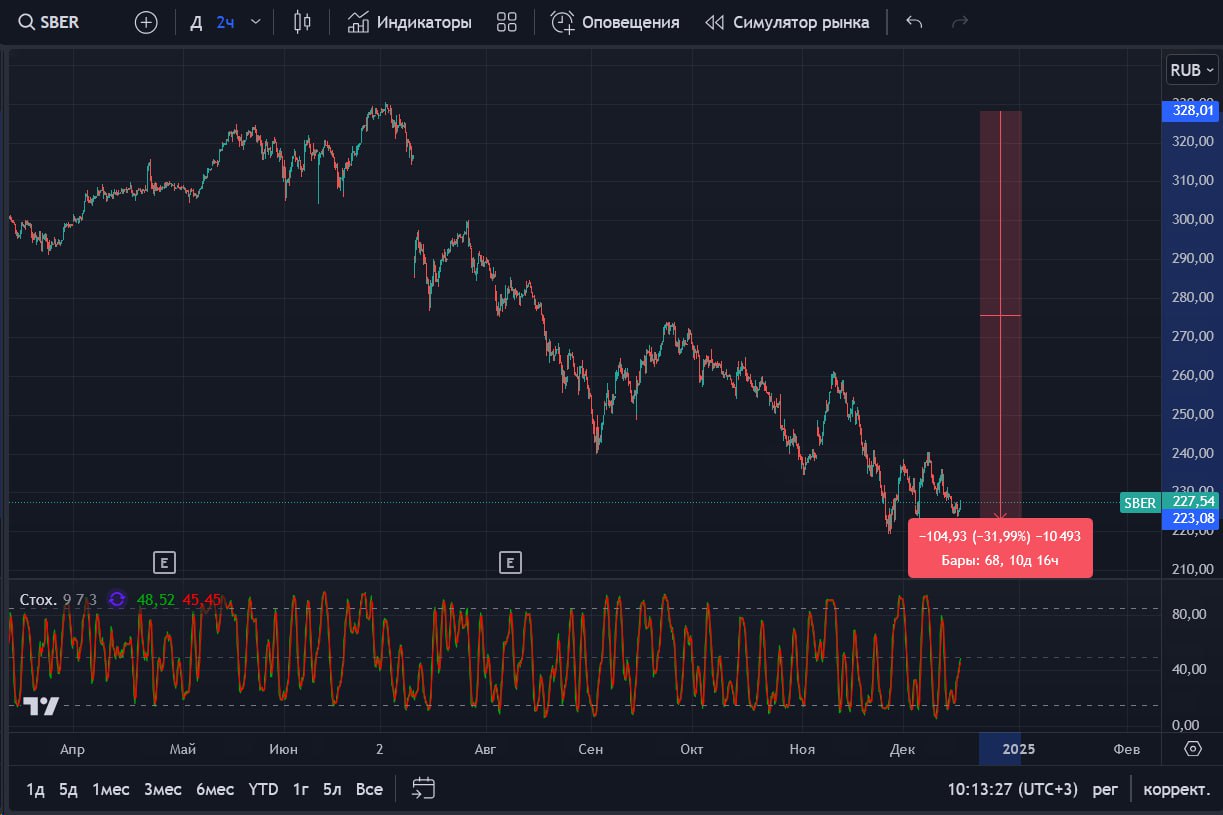Viewport: 1223px width, 815px height.
Task: Undo last chart action
Action: 913,22
